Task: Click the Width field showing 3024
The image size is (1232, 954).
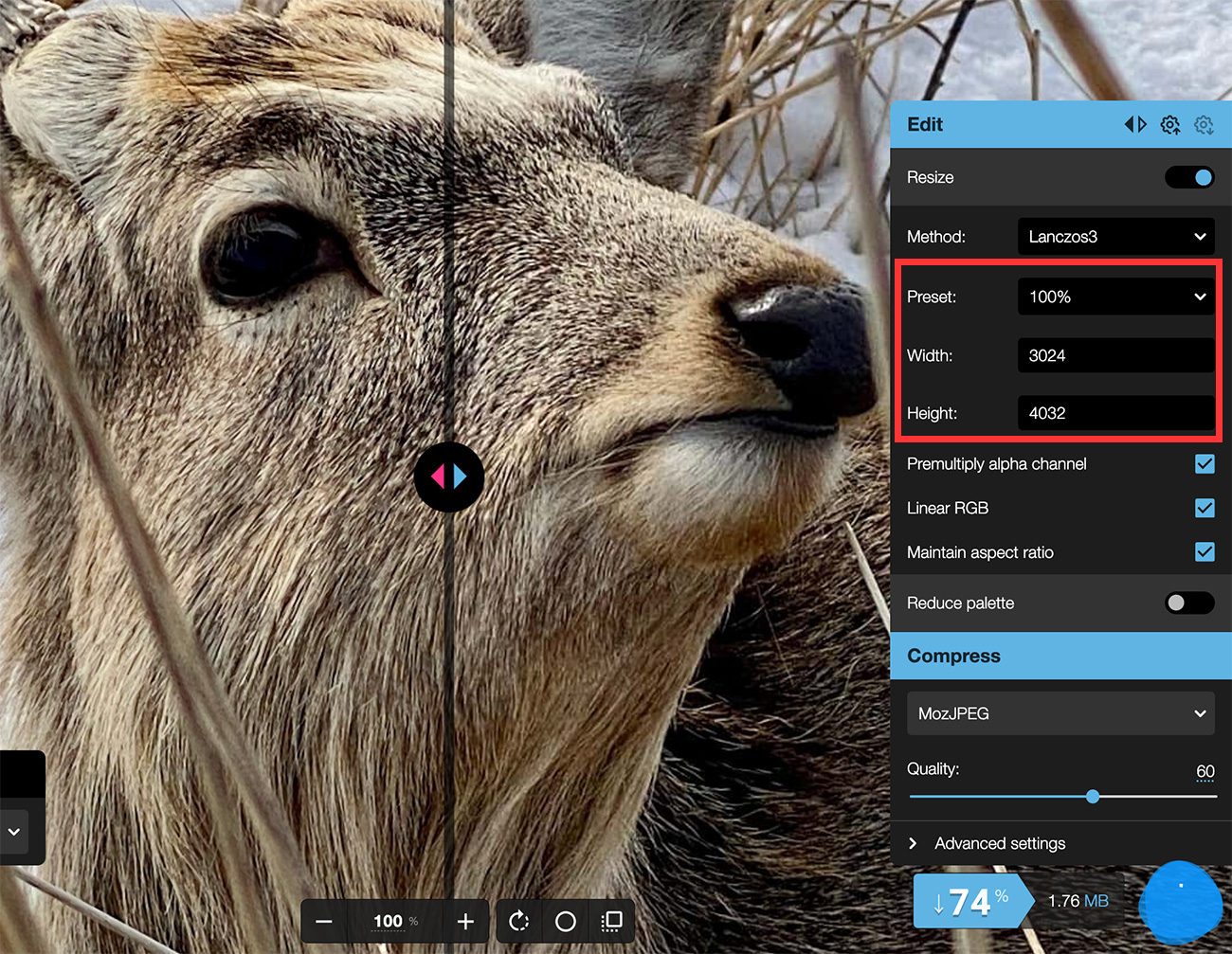Action: pos(1115,355)
